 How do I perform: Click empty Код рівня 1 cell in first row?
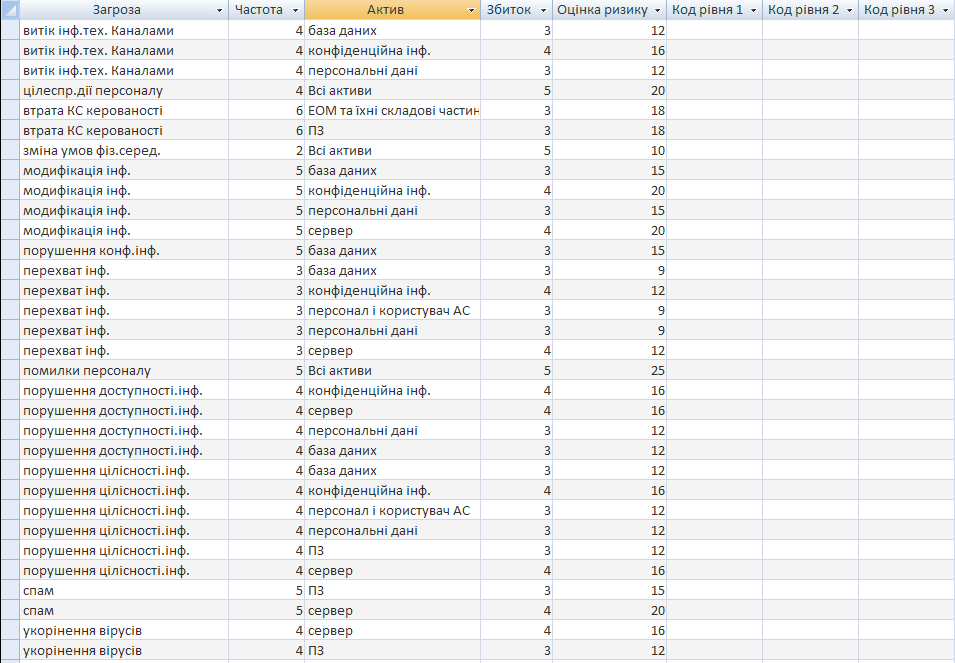714,30
